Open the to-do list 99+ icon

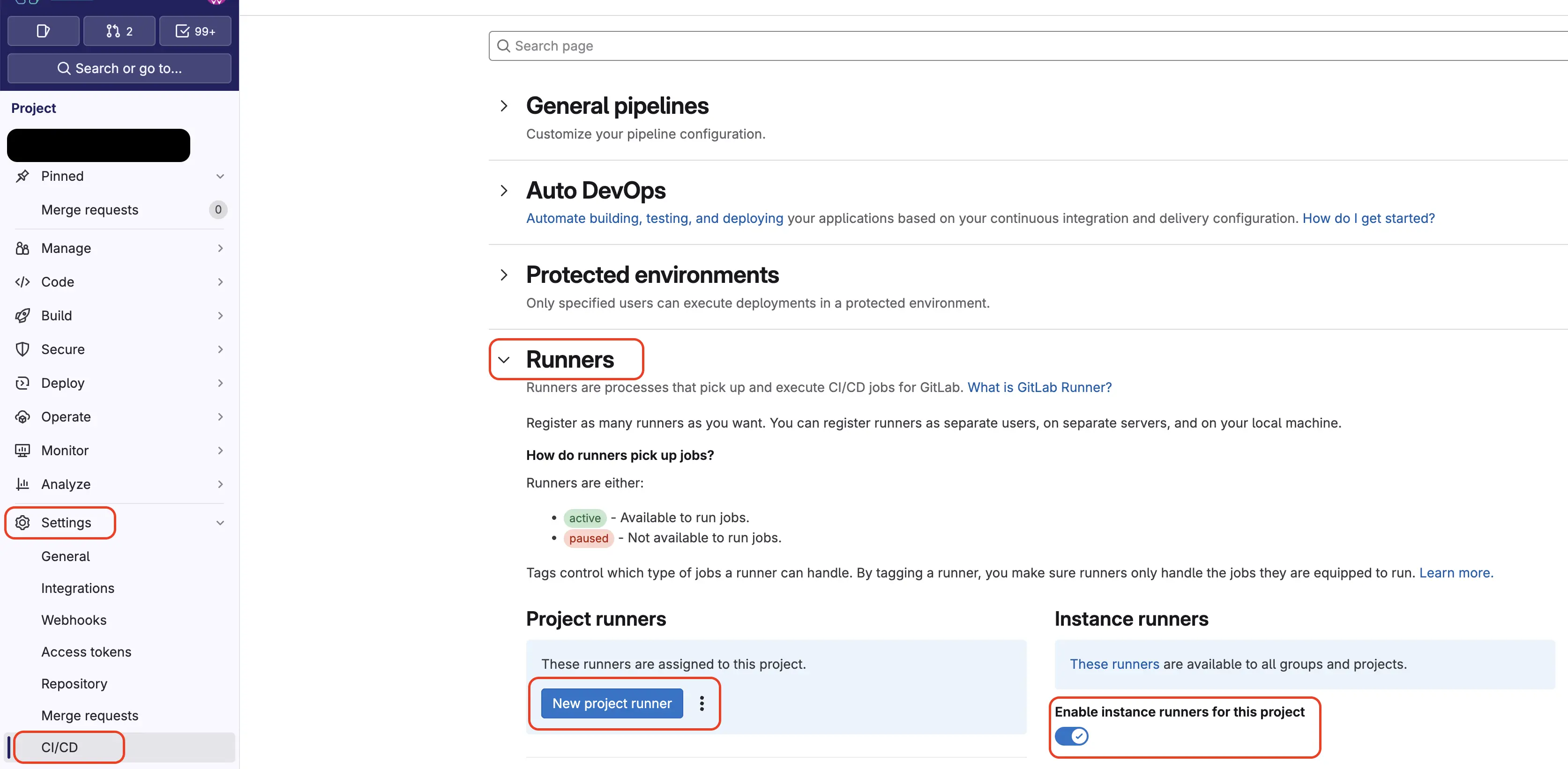point(195,31)
